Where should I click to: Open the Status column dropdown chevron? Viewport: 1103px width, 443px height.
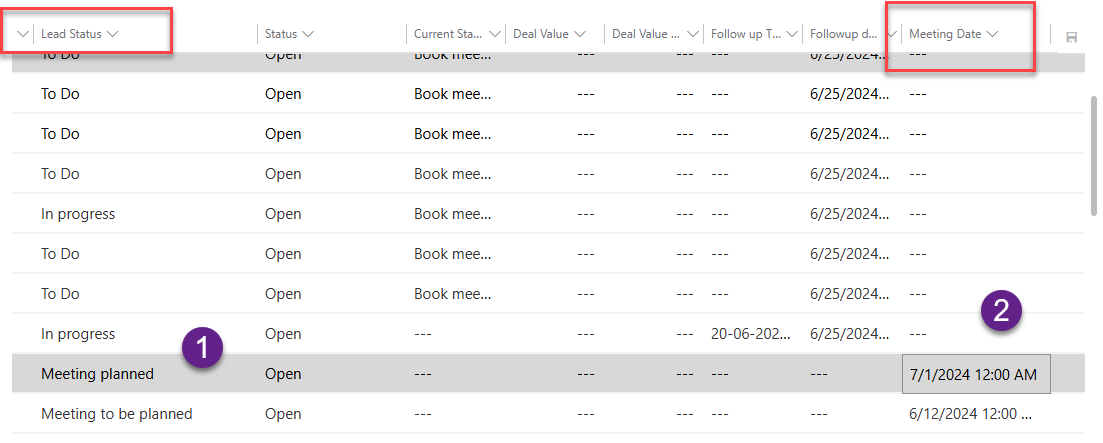pos(308,34)
